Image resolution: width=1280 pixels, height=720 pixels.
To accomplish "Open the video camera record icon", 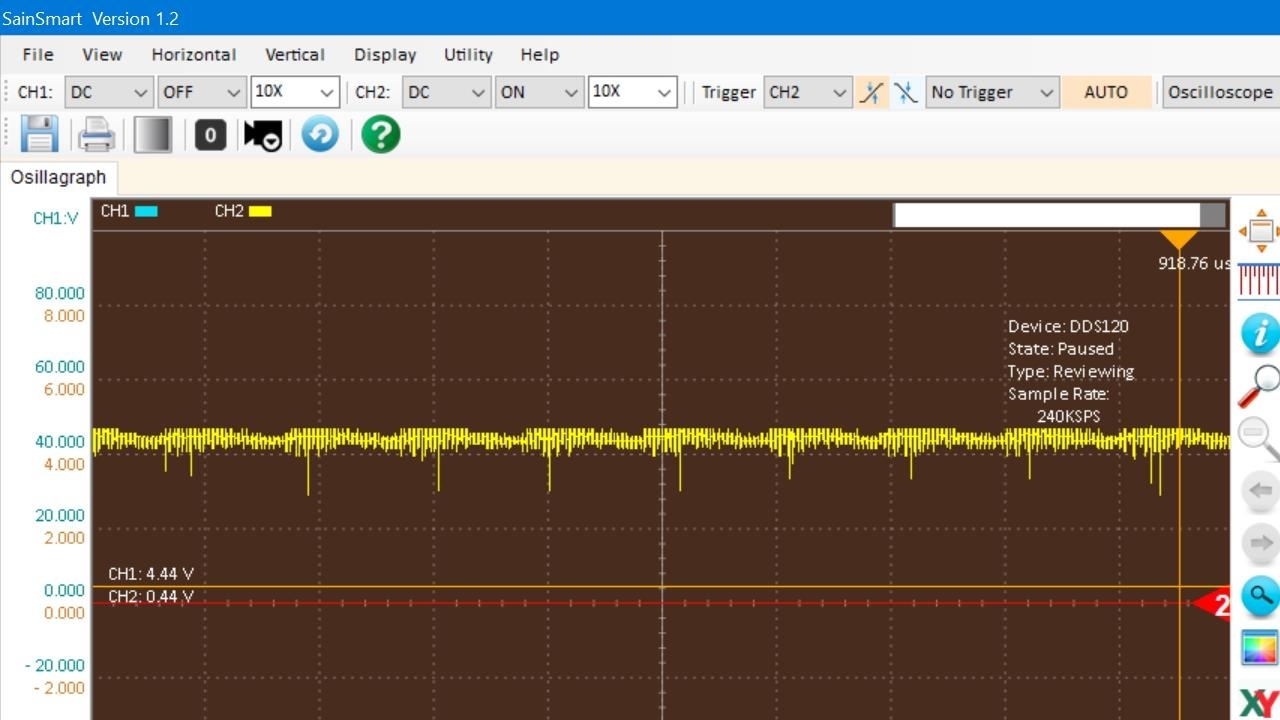I will coord(263,135).
